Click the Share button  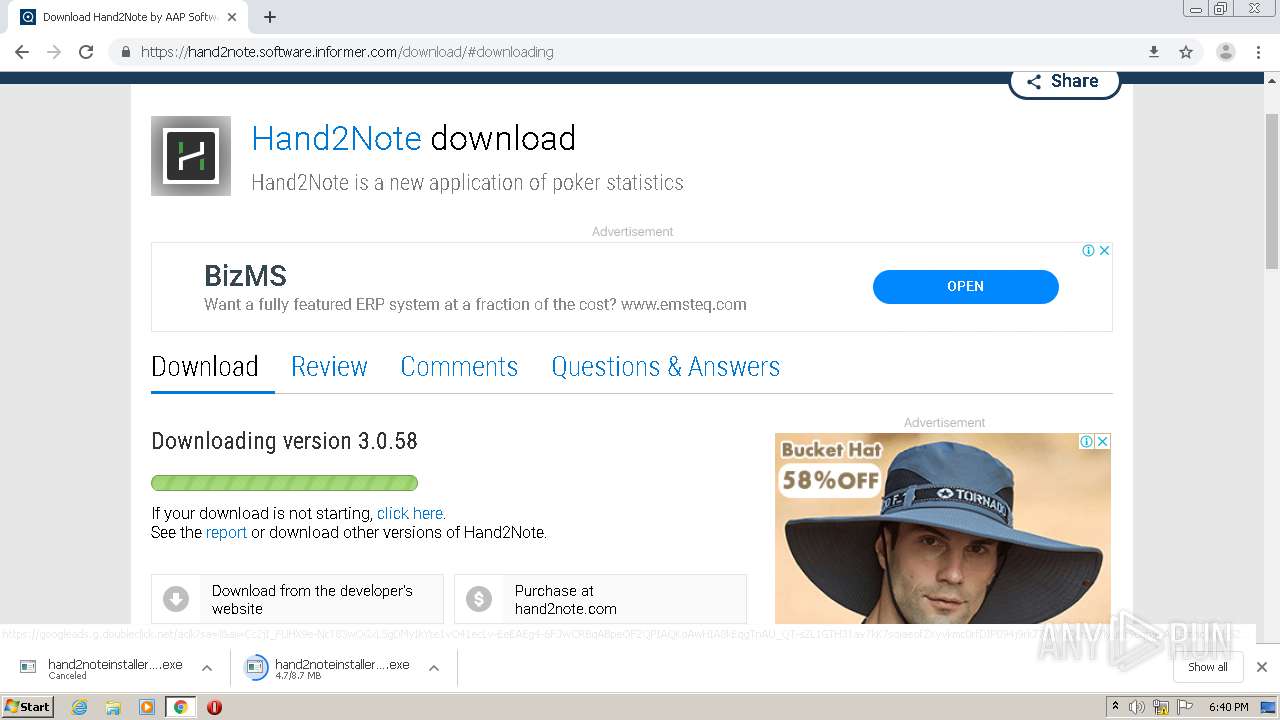tap(1064, 82)
